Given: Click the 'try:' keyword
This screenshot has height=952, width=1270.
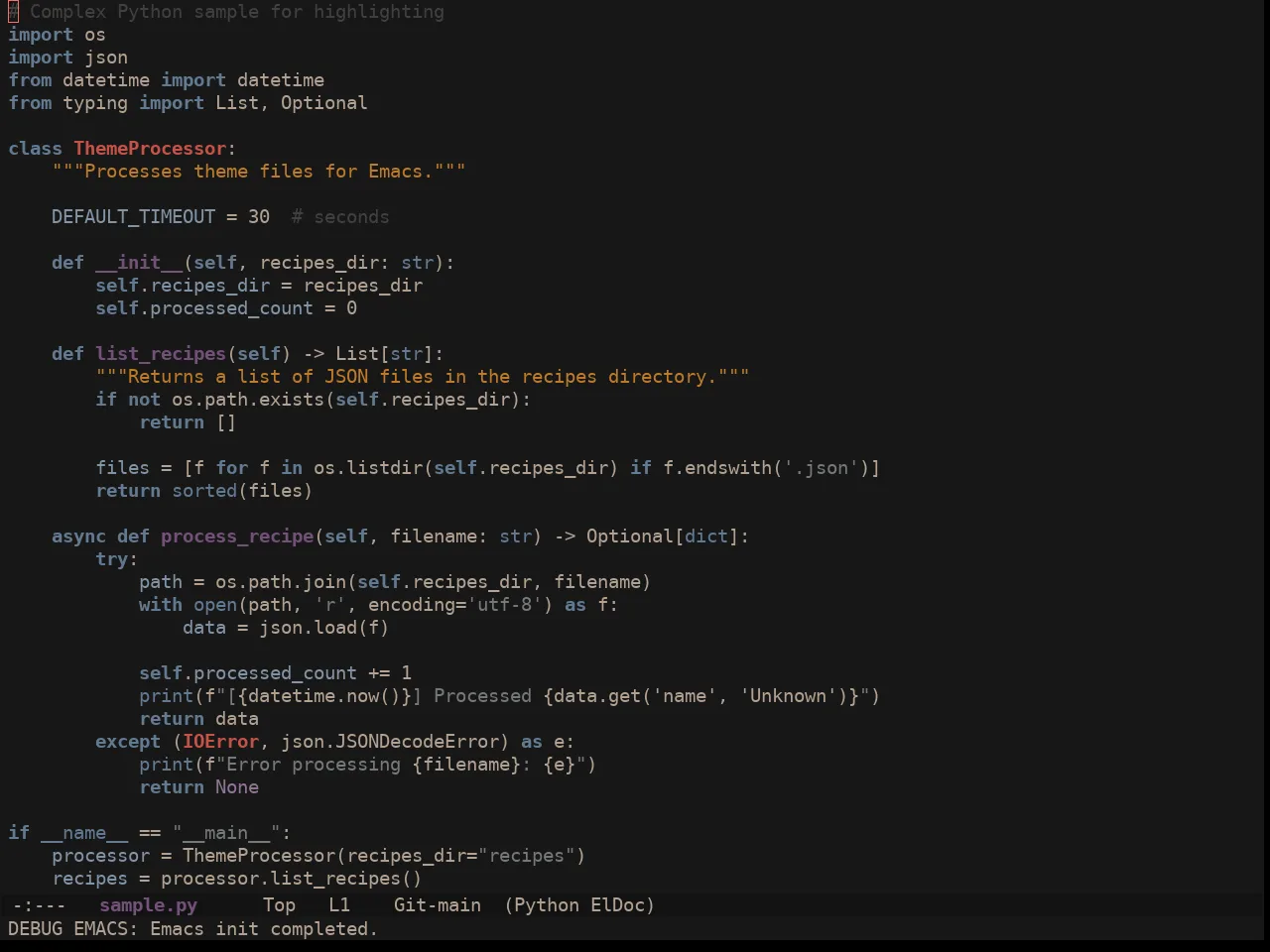Looking at the screenshot, I should [x=117, y=559].
